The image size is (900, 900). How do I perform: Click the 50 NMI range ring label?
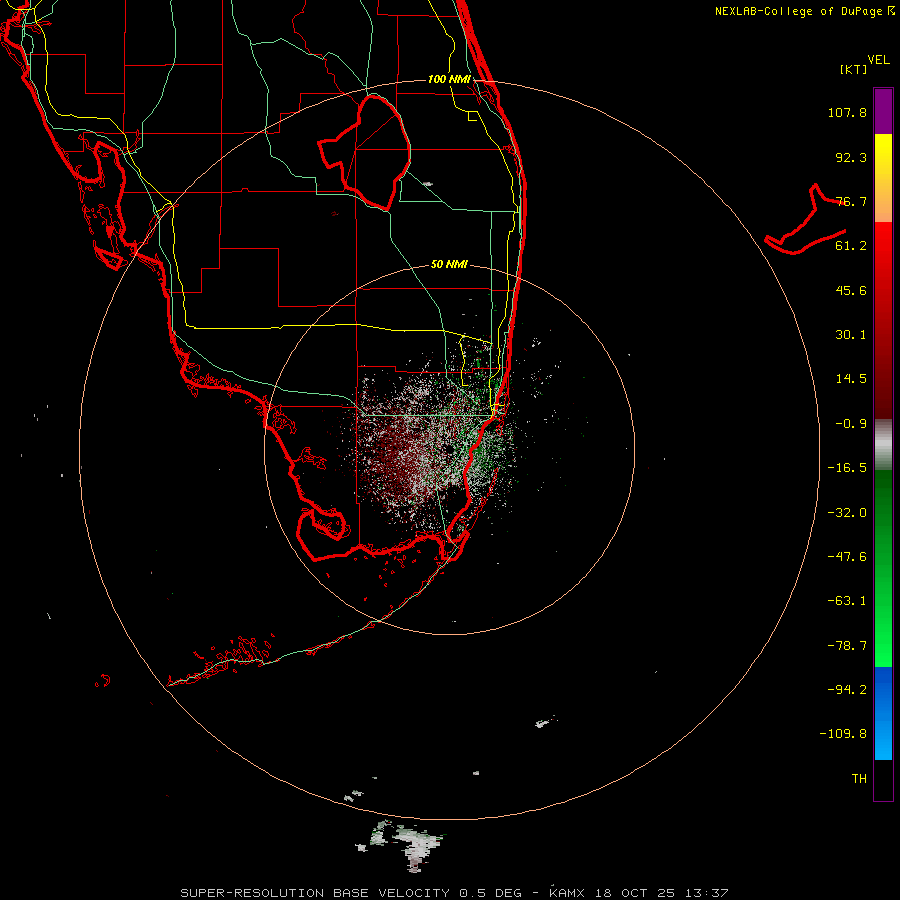coord(449,264)
